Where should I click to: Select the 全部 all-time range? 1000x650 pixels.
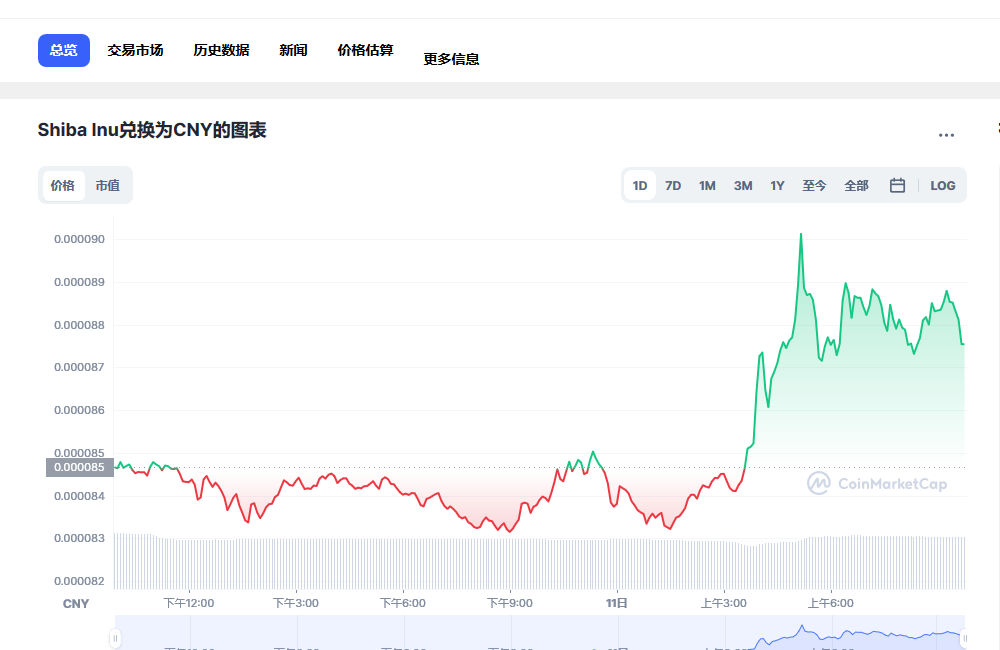(x=857, y=186)
